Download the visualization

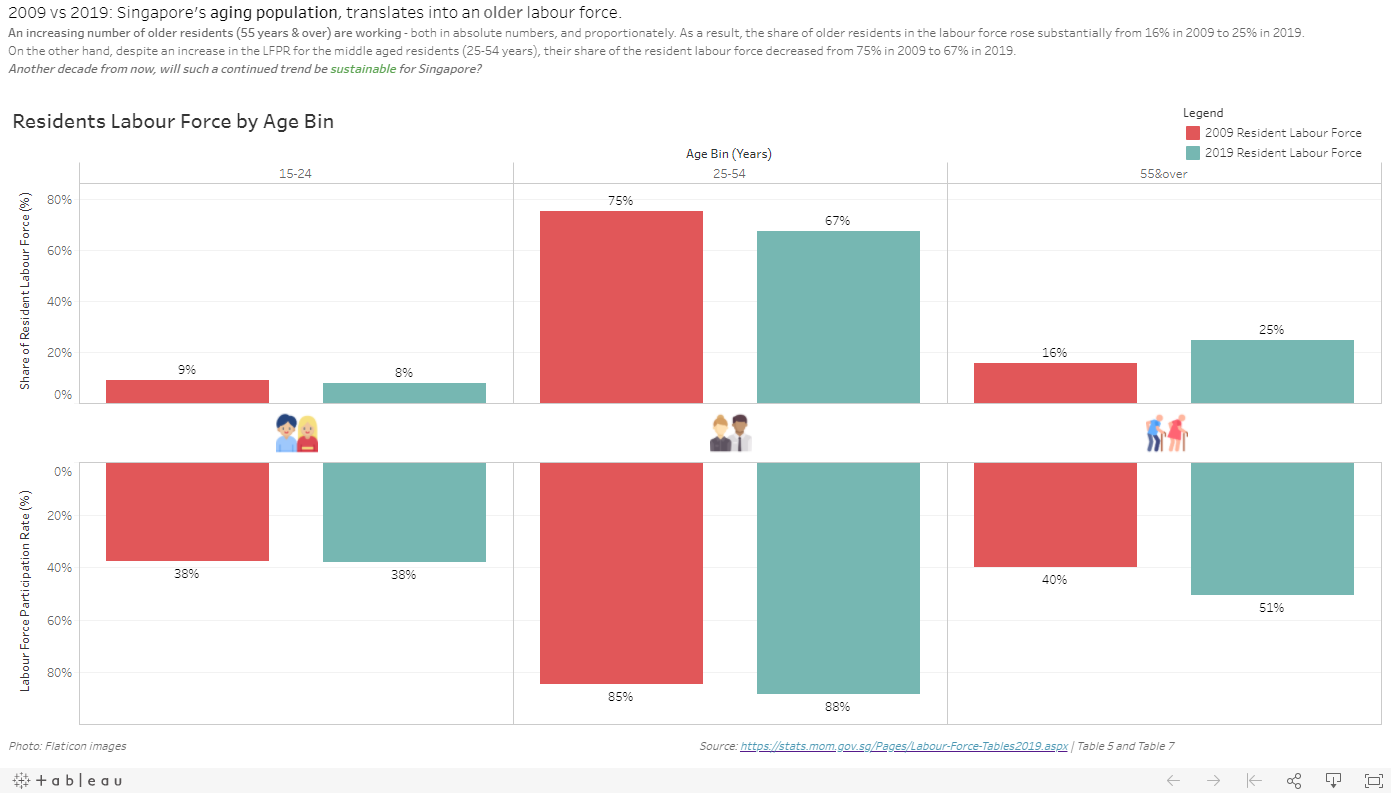pos(1333,780)
